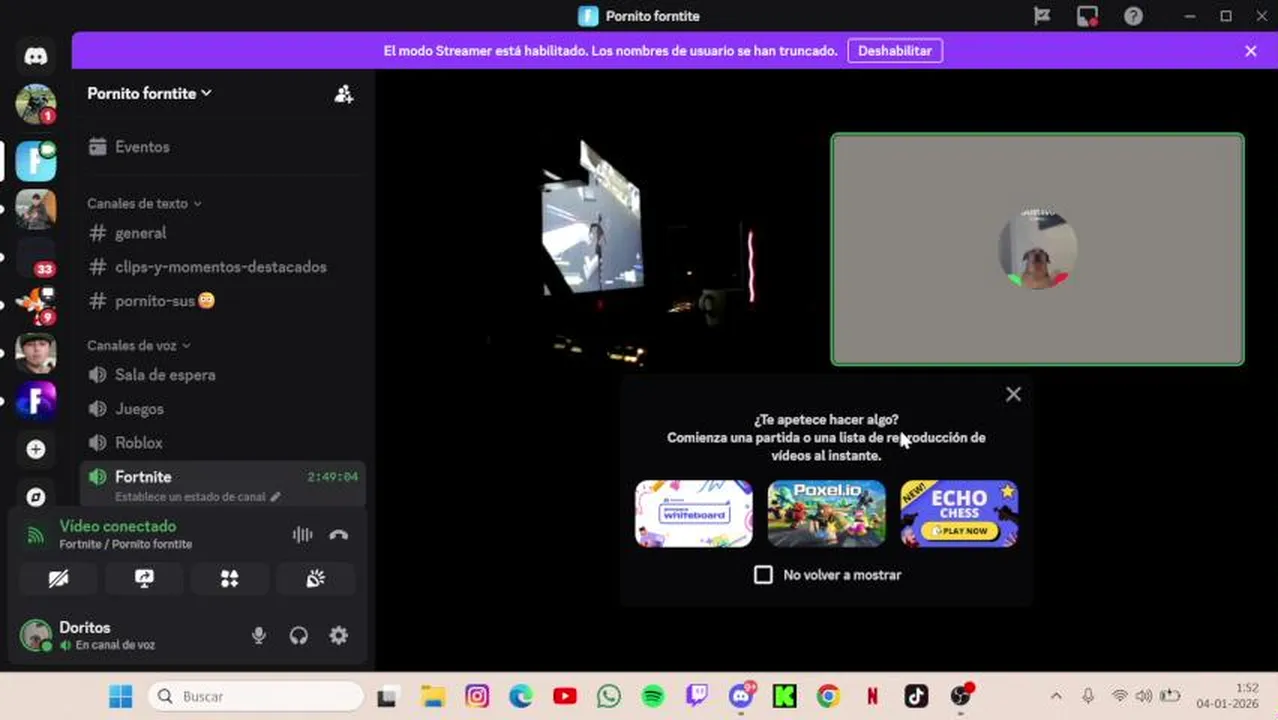Toggle noise suppression waveform icon
1278x720 pixels.
tap(302, 535)
